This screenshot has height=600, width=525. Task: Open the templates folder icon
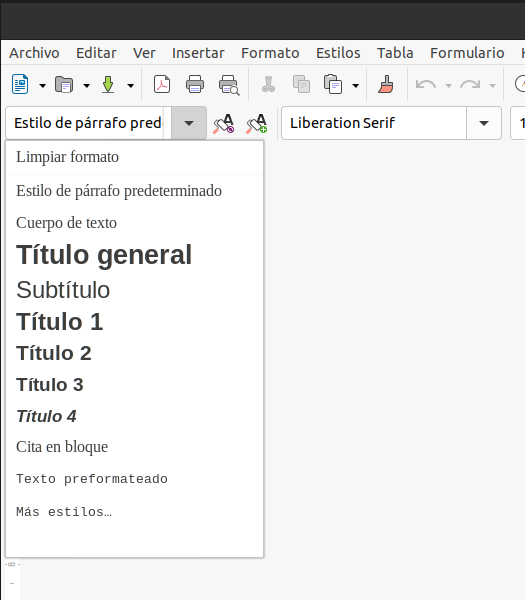64,85
